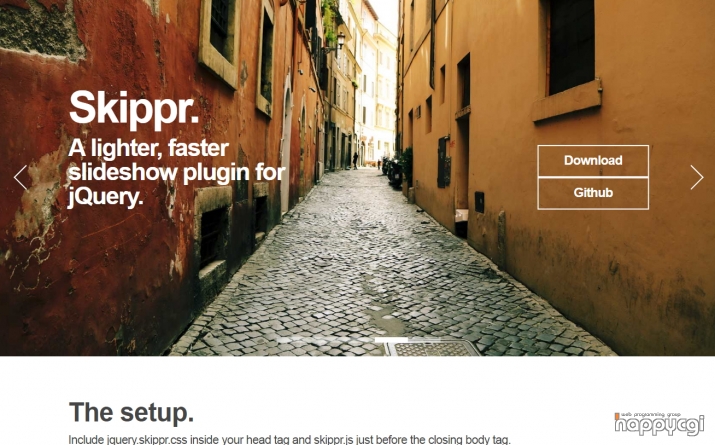Click the happycgi logo watermark
715x445 pixels.
click(659, 424)
